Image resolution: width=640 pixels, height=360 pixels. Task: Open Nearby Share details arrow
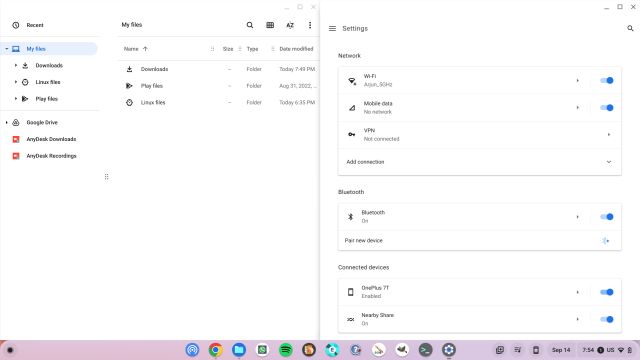click(x=578, y=319)
